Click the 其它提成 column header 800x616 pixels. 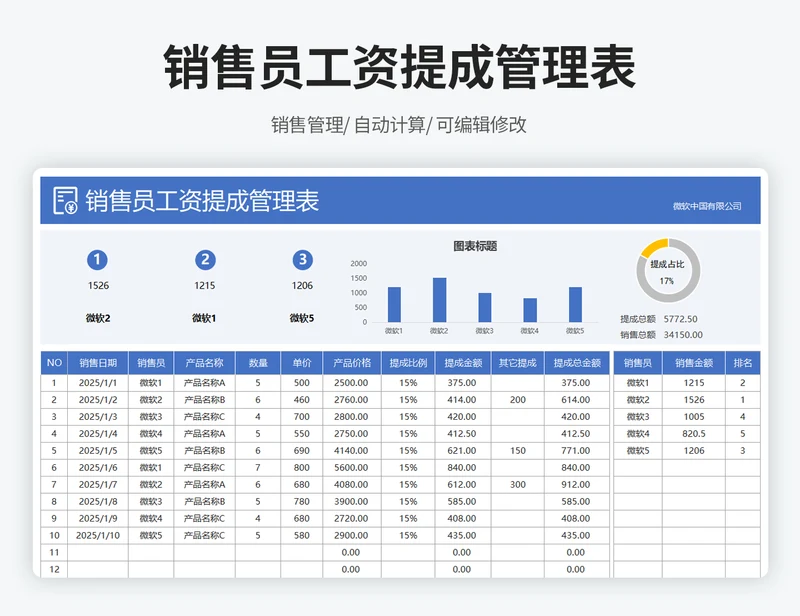[517, 363]
